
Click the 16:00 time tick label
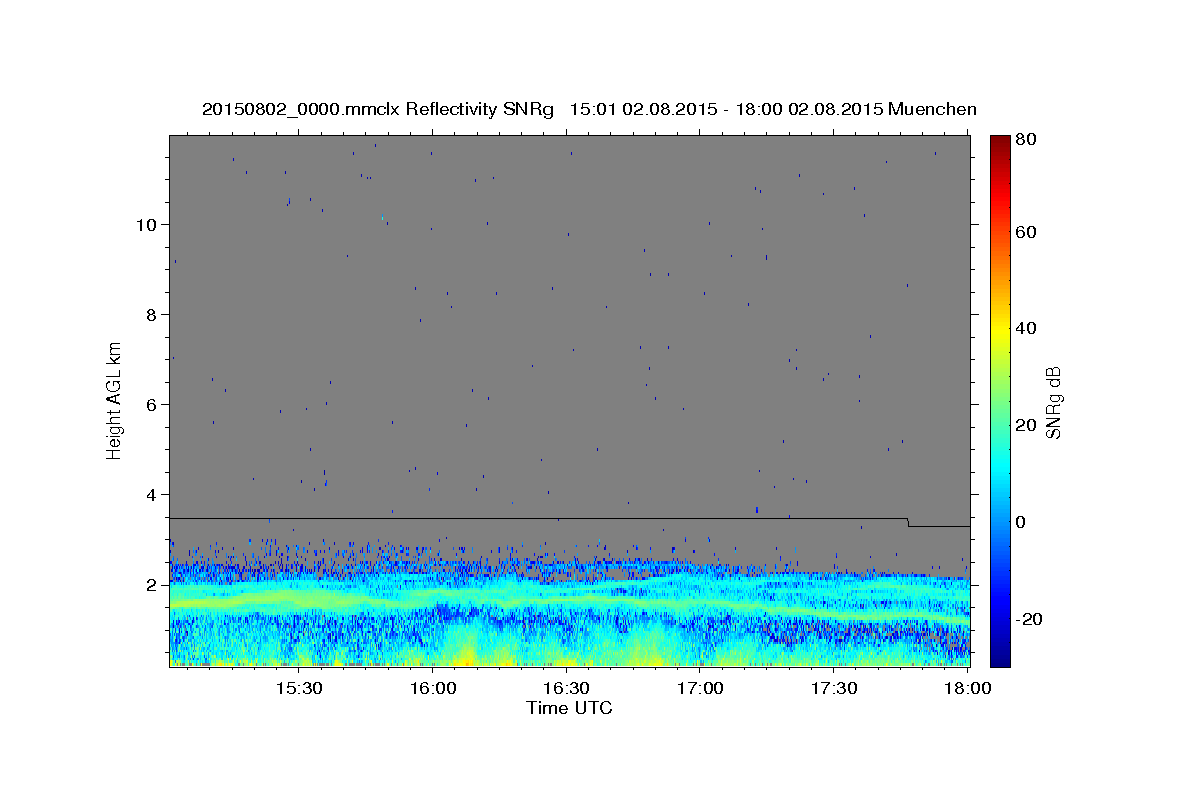[x=432, y=689]
